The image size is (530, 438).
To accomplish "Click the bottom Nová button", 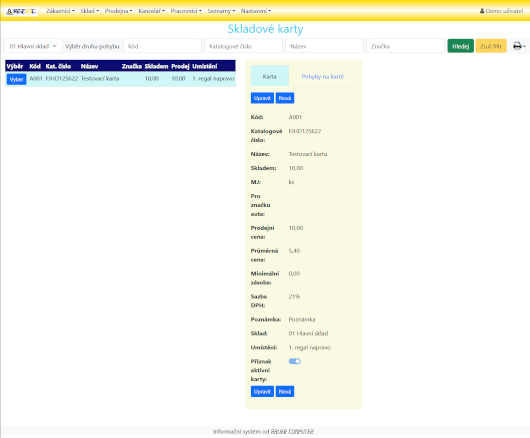I will pos(285,391).
